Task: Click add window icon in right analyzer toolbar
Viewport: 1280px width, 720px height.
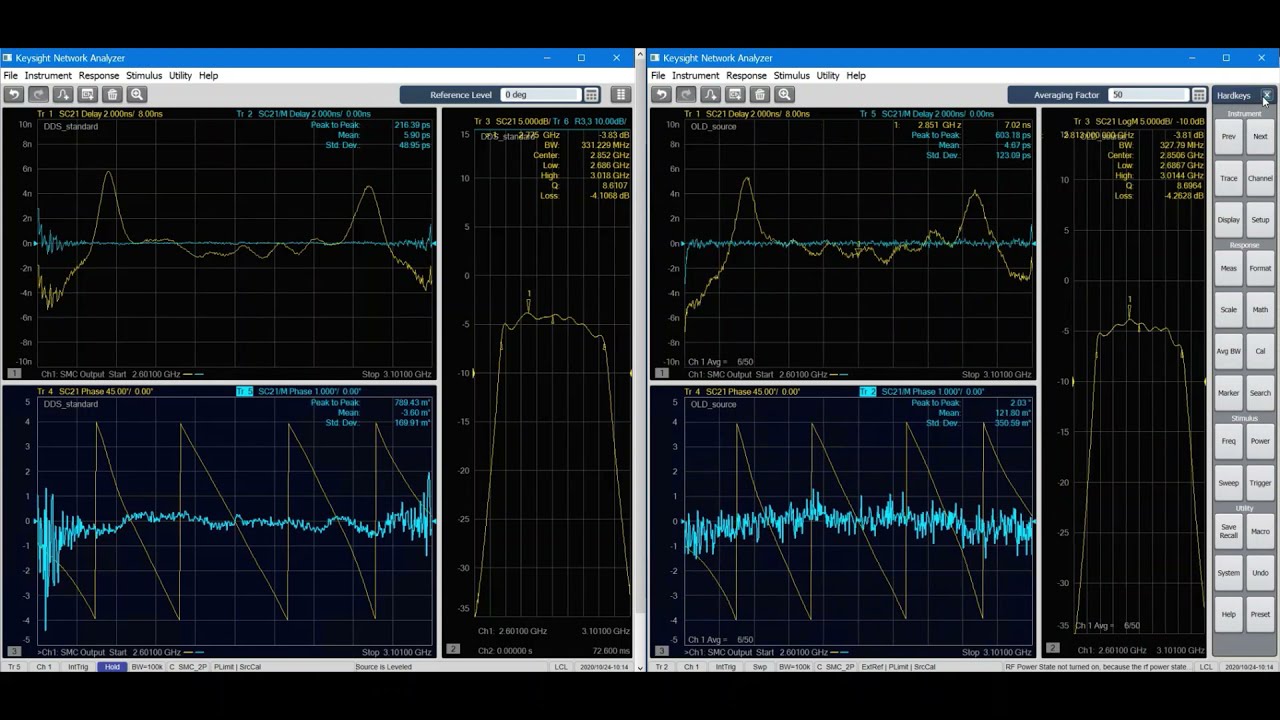Action: point(735,94)
